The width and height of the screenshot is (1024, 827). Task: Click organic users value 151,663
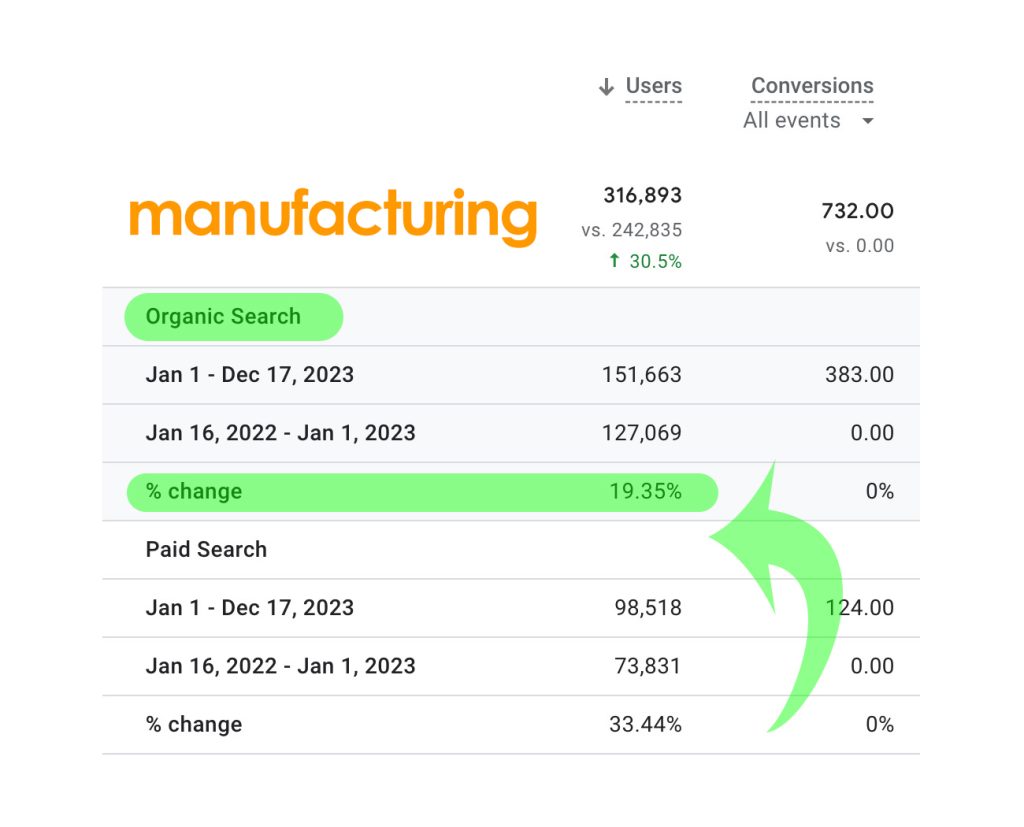pyautogui.click(x=642, y=375)
